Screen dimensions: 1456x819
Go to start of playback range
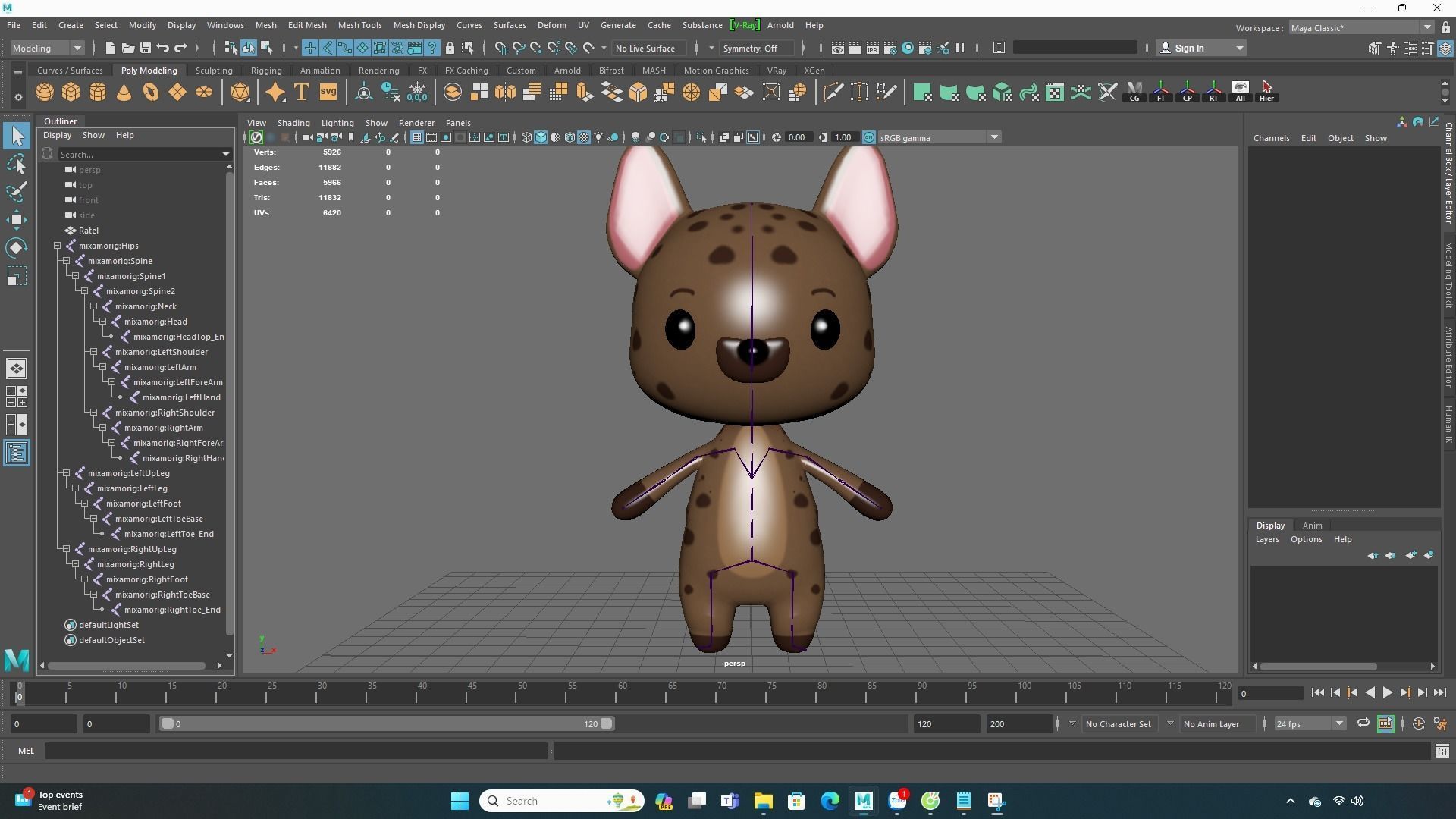pos(1317,692)
